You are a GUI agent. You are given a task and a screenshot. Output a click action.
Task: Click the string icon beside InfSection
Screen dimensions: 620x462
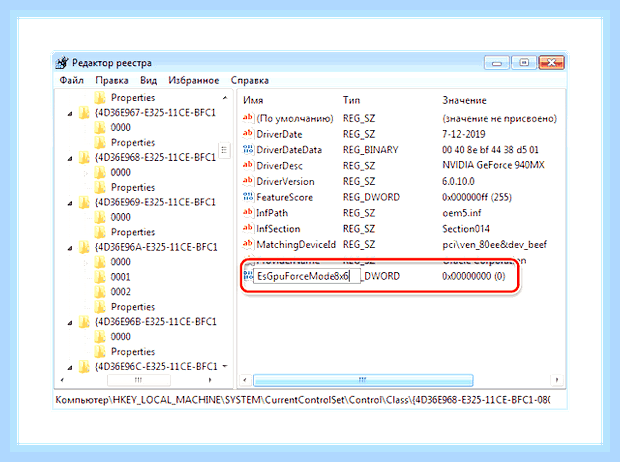[x=248, y=229]
